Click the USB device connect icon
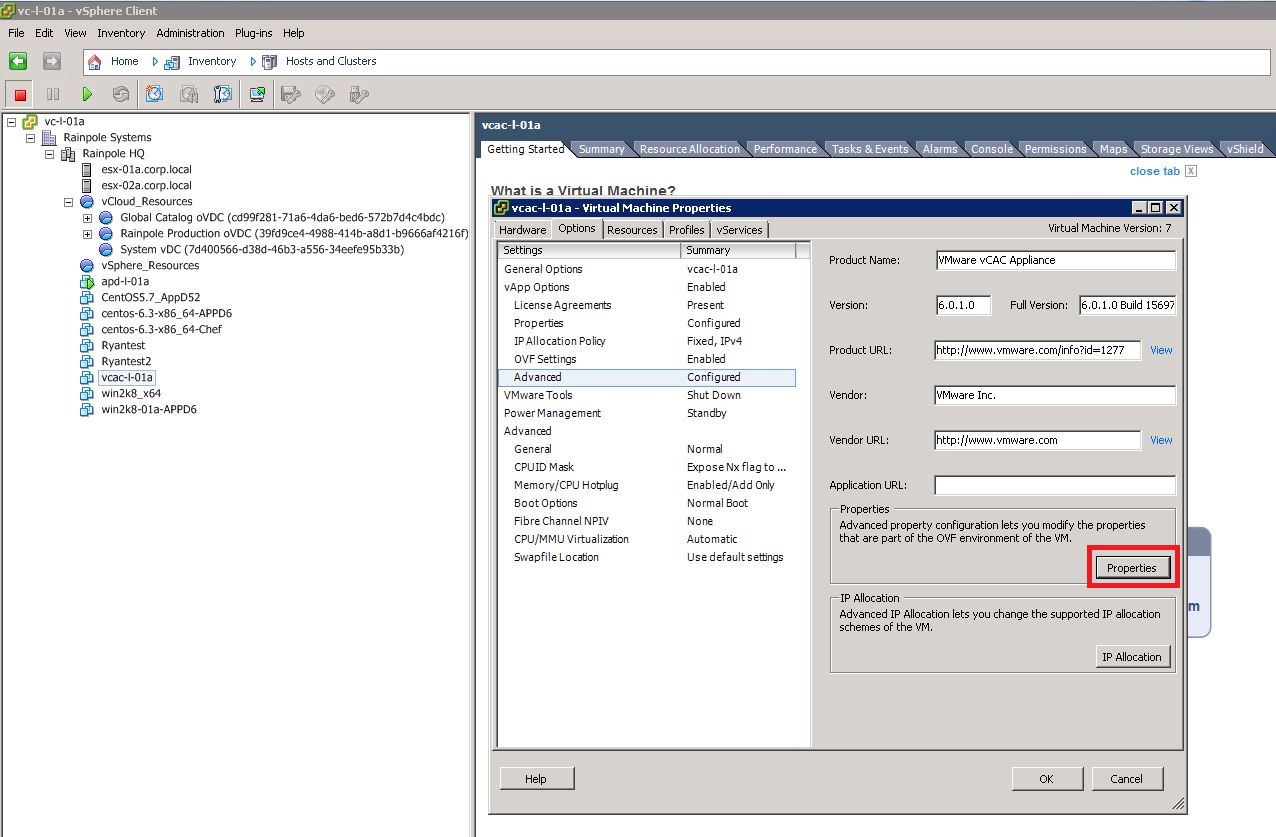The width and height of the screenshot is (1276, 837). [359, 94]
